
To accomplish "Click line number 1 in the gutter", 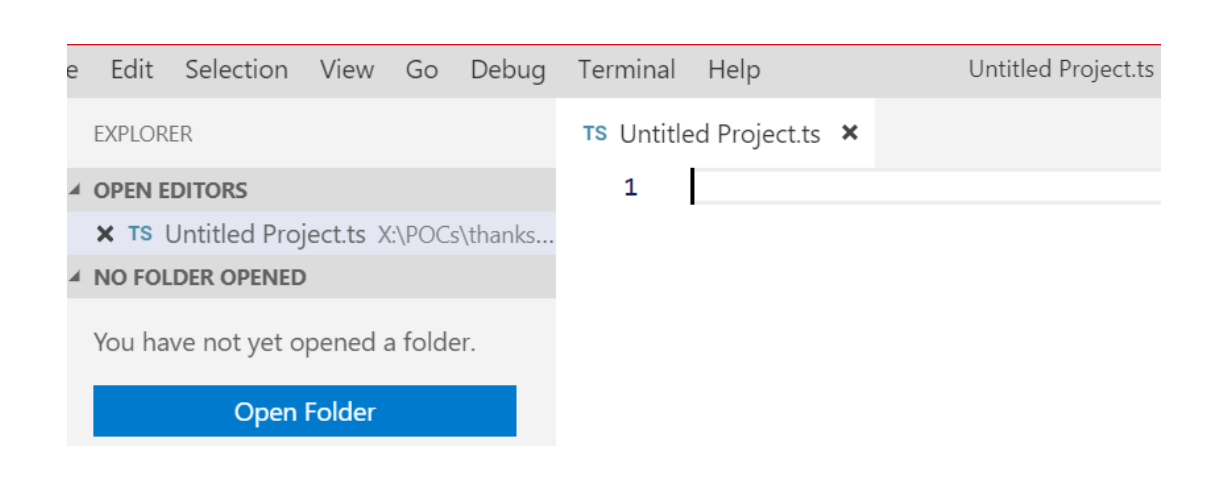I will coord(630,187).
